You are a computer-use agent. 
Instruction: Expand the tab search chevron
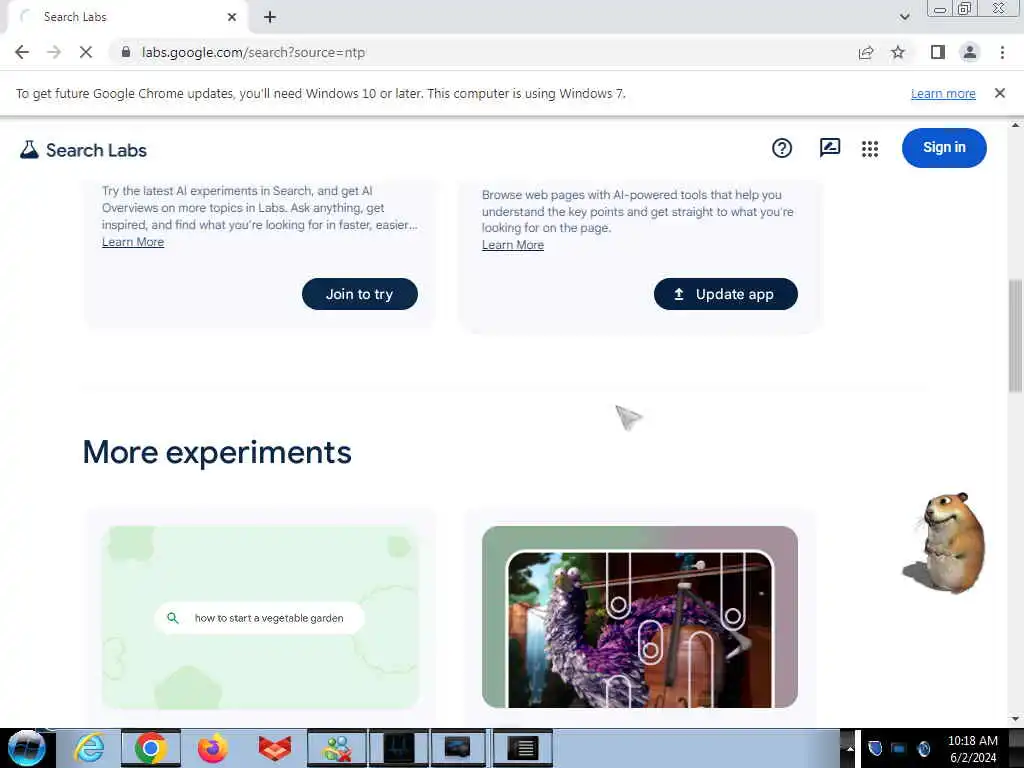(904, 17)
